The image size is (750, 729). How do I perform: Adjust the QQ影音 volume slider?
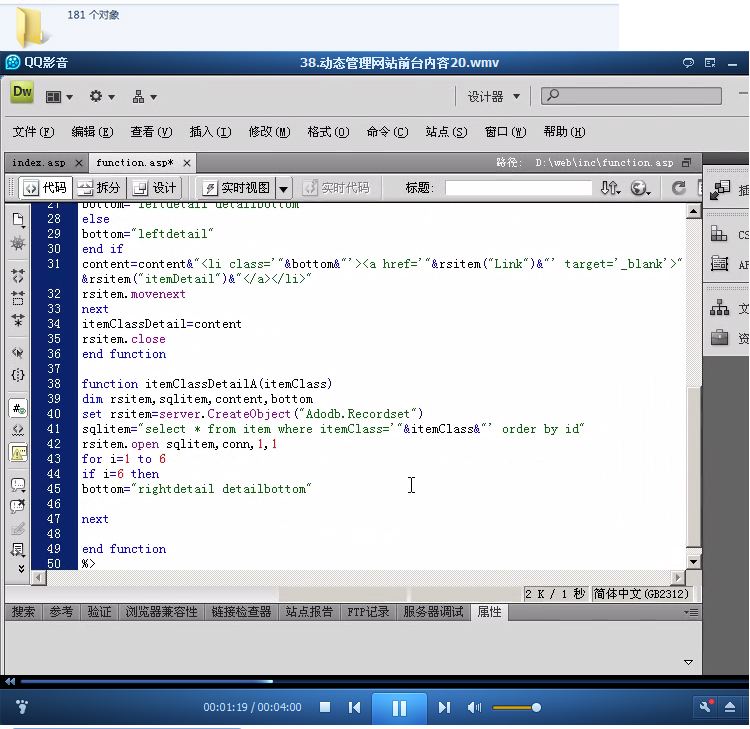coord(517,707)
